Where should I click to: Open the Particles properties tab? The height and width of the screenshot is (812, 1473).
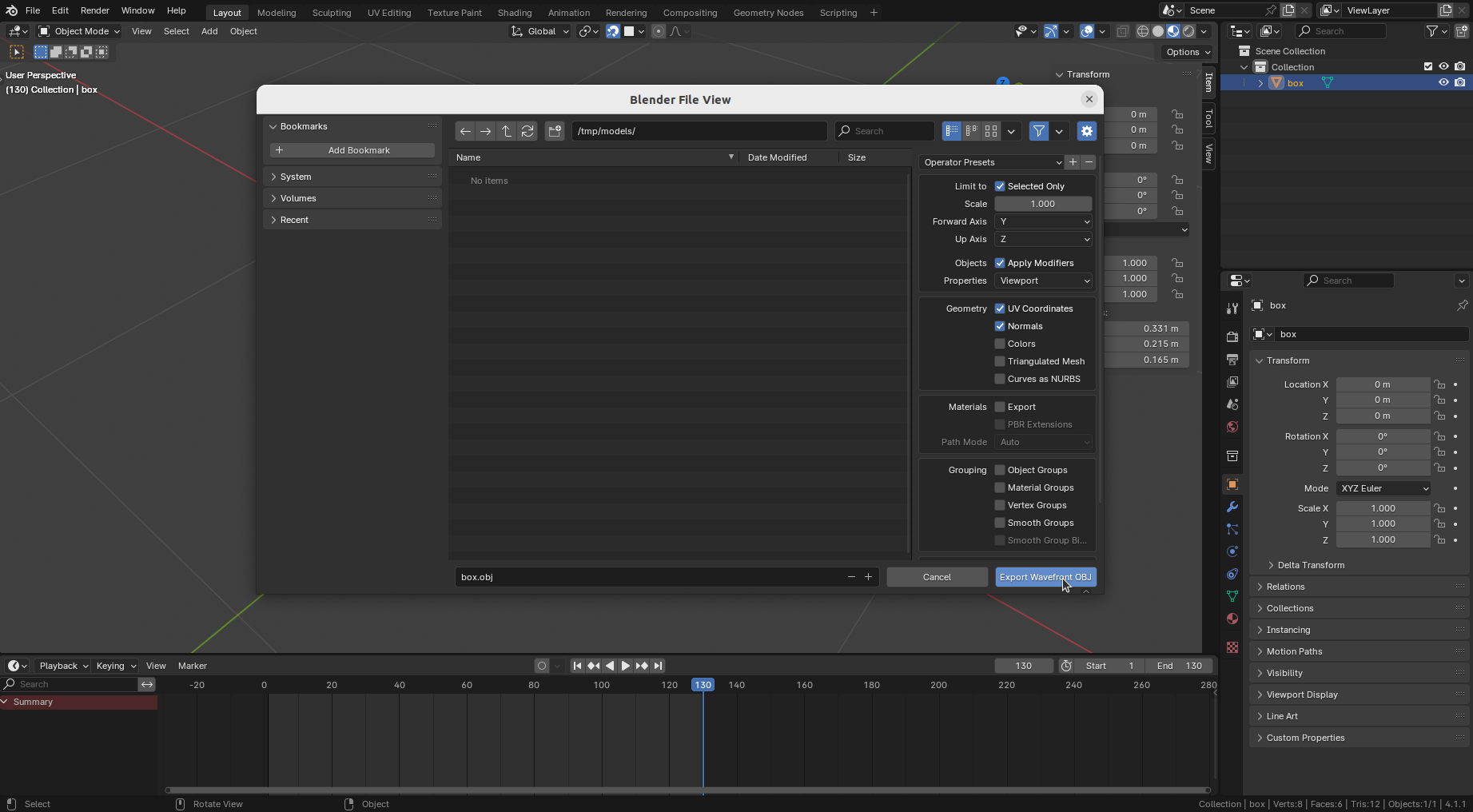(1232, 529)
